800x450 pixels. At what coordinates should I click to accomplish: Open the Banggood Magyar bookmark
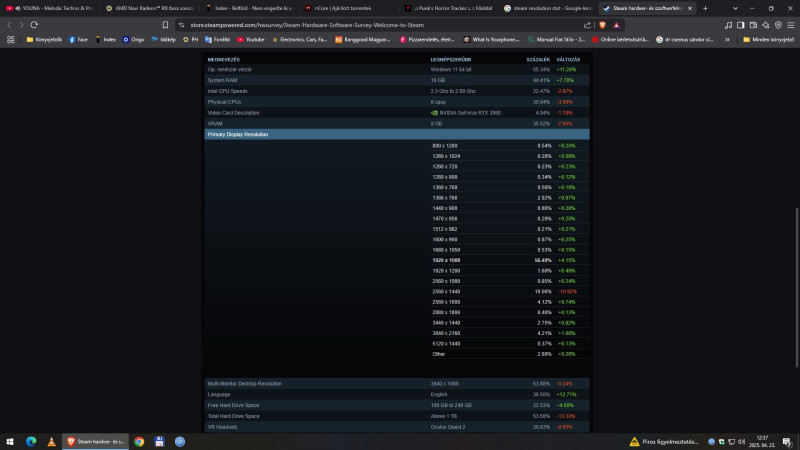(362, 39)
